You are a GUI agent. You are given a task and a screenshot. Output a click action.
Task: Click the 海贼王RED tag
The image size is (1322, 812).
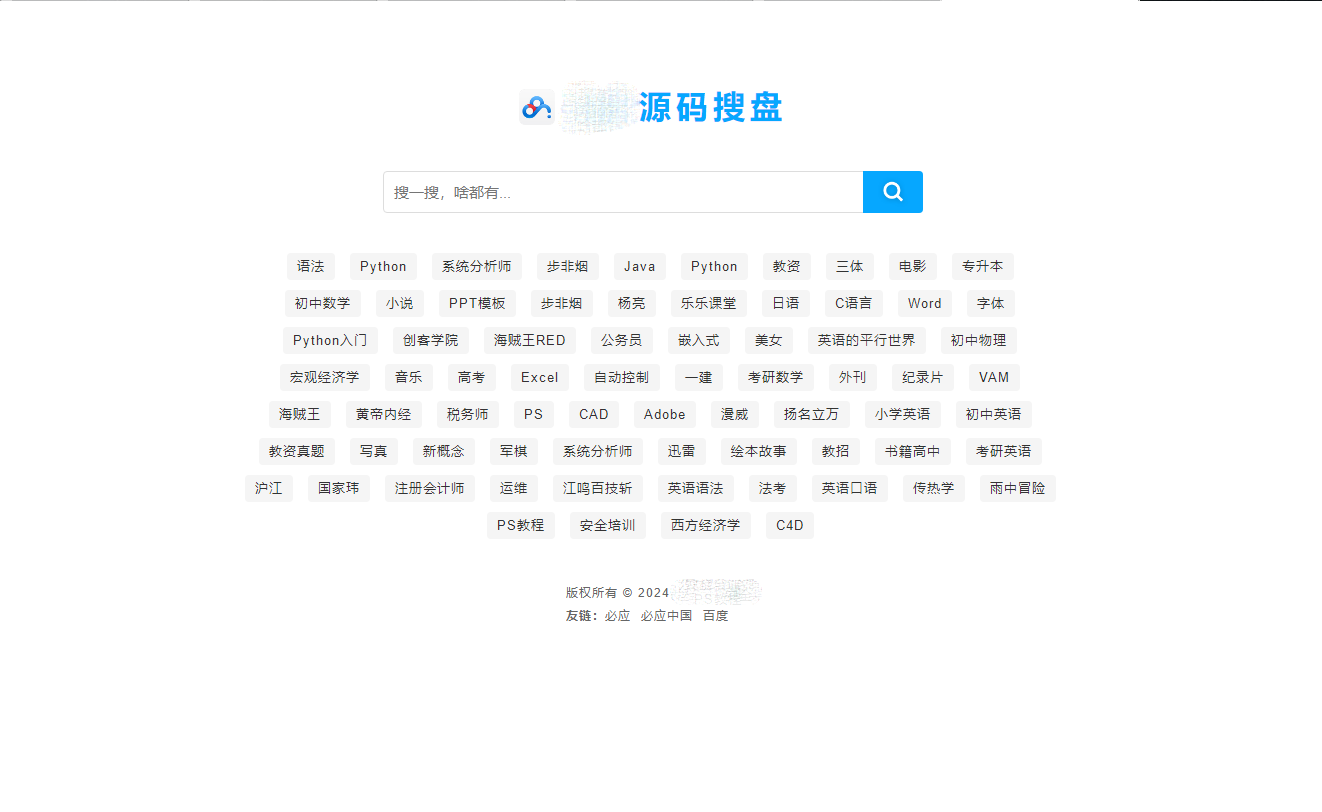pos(530,340)
